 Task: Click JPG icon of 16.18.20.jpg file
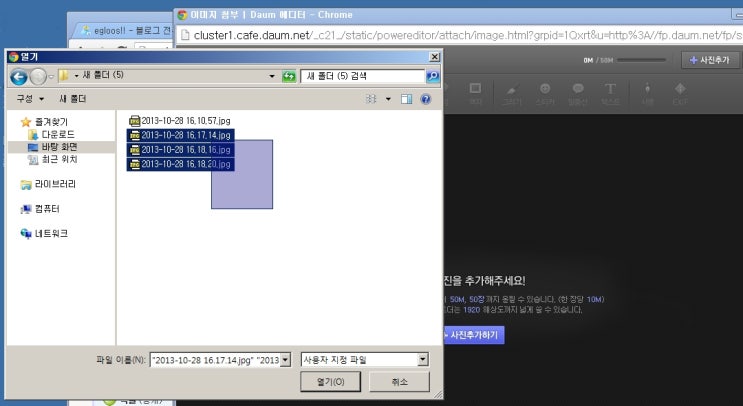(x=135, y=164)
